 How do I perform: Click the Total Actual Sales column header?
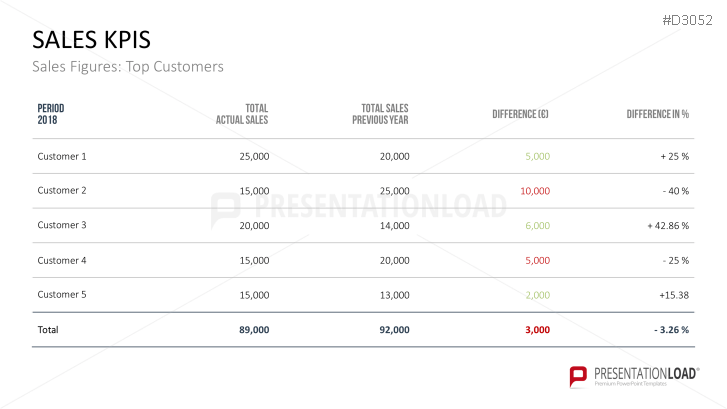pos(242,113)
